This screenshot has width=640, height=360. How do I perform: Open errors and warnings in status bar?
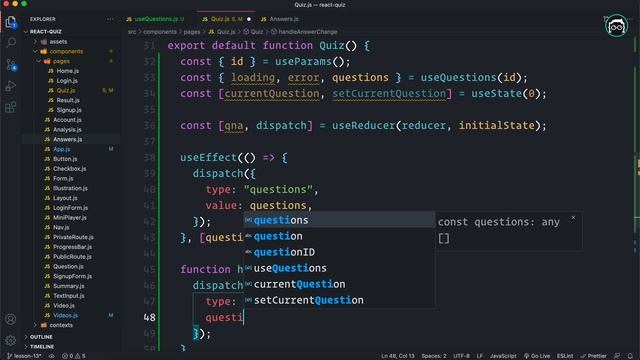[x=74, y=356]
